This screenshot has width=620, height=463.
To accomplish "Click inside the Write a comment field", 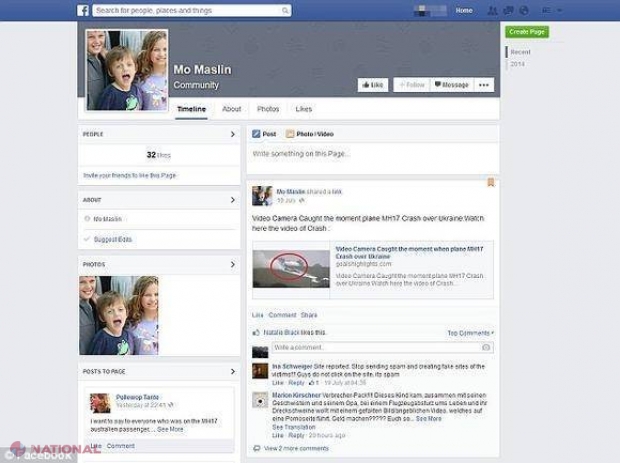I will point(375,347).
